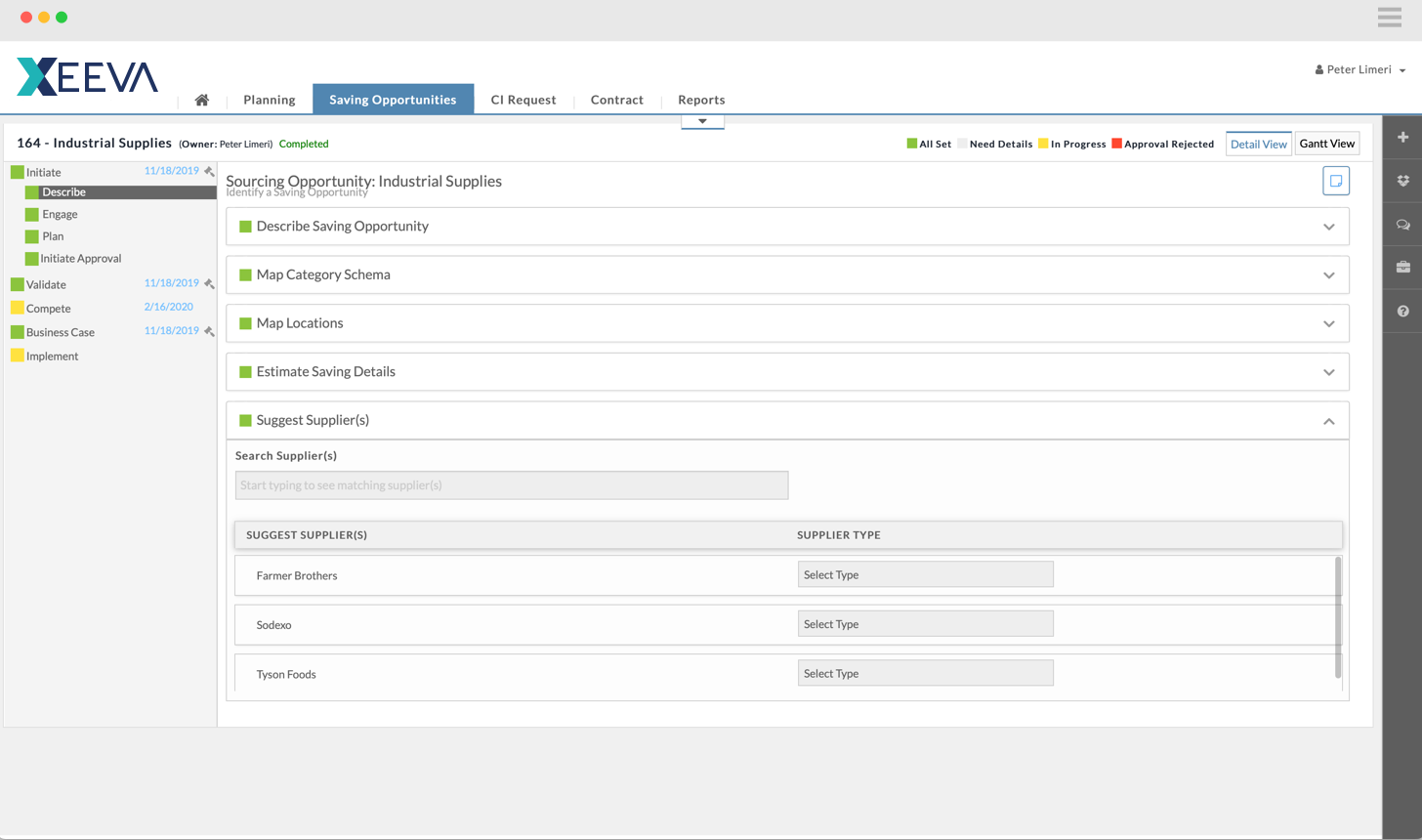Viewport: 1422px width, 840px height.
Task: Expand Map Locations section chevron
Action: pos(1328,323)
